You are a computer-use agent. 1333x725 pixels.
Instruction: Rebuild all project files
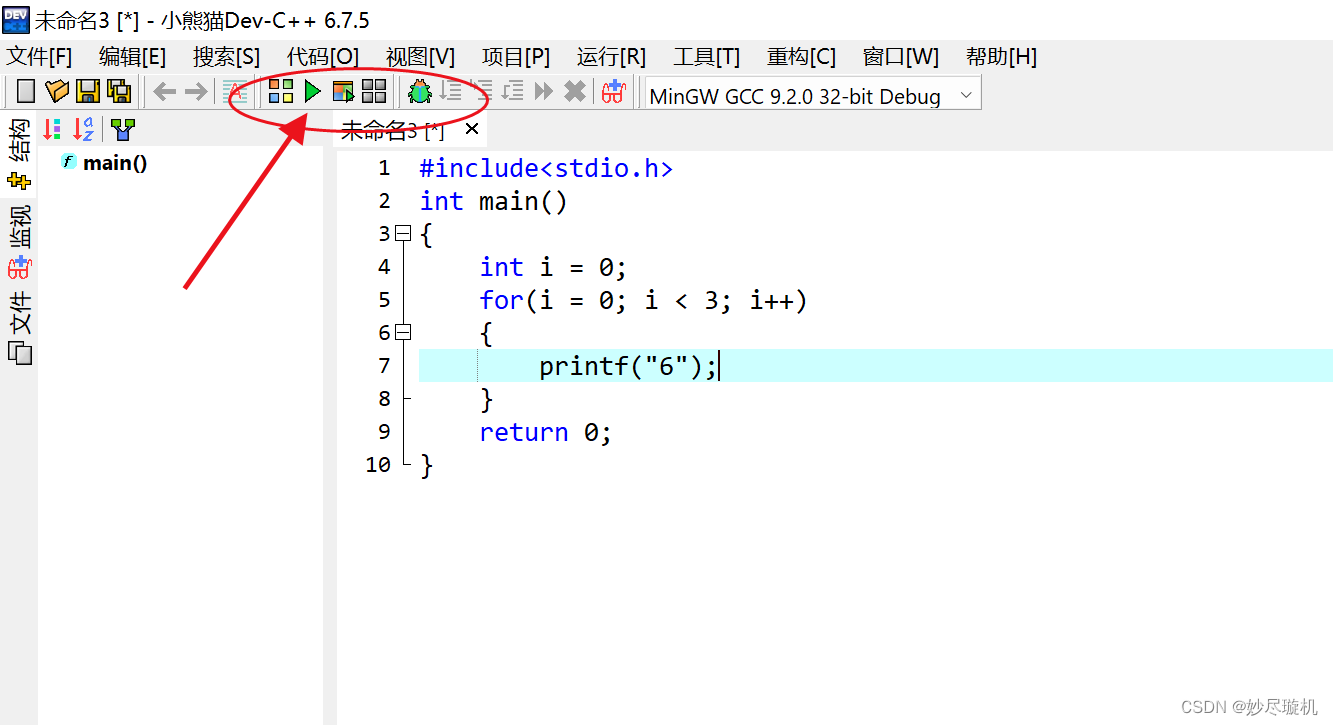click(x=374, y=91)
